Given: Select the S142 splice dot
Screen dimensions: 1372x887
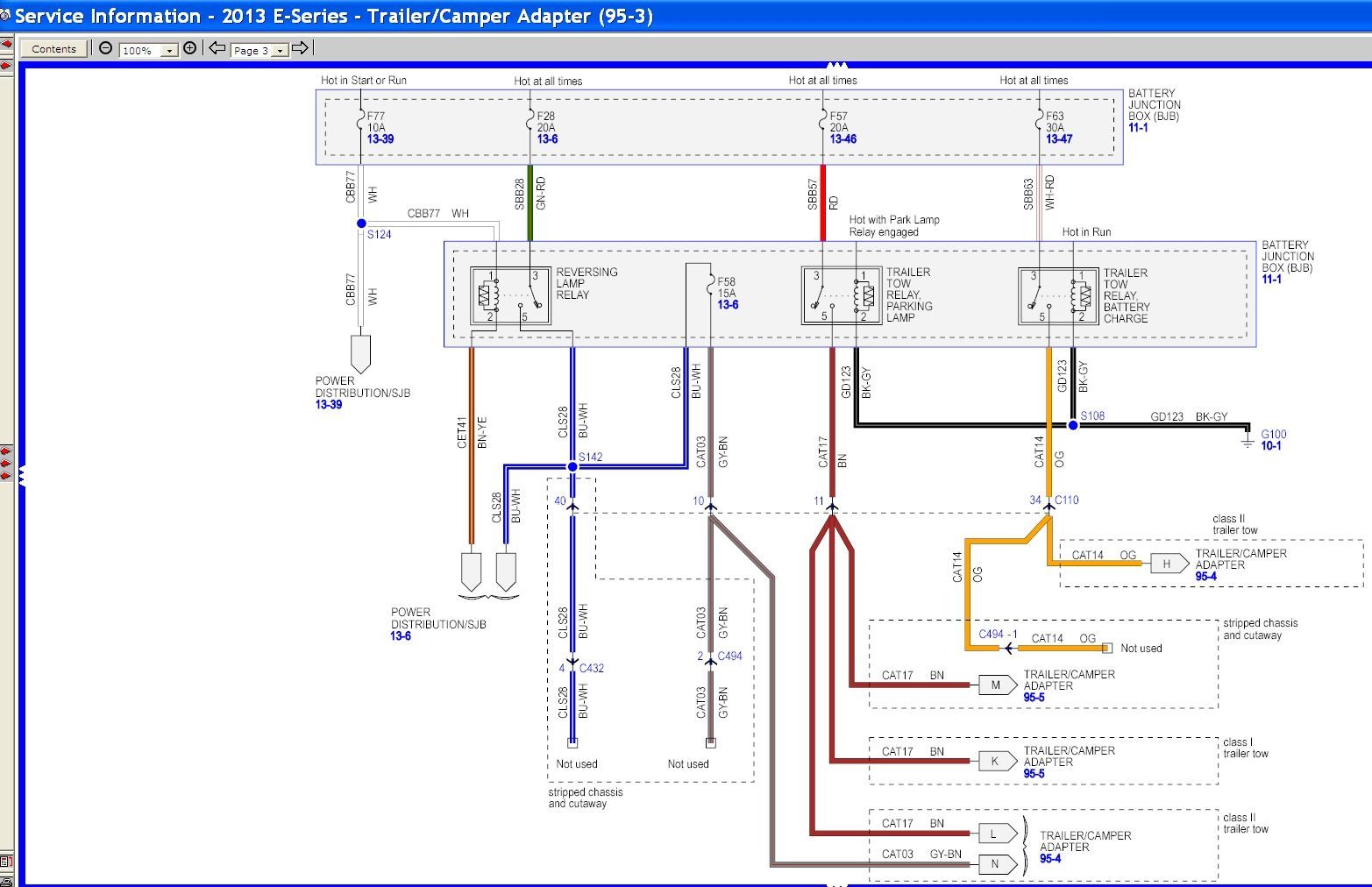Looking at the screenshot, I should (572, 466).
